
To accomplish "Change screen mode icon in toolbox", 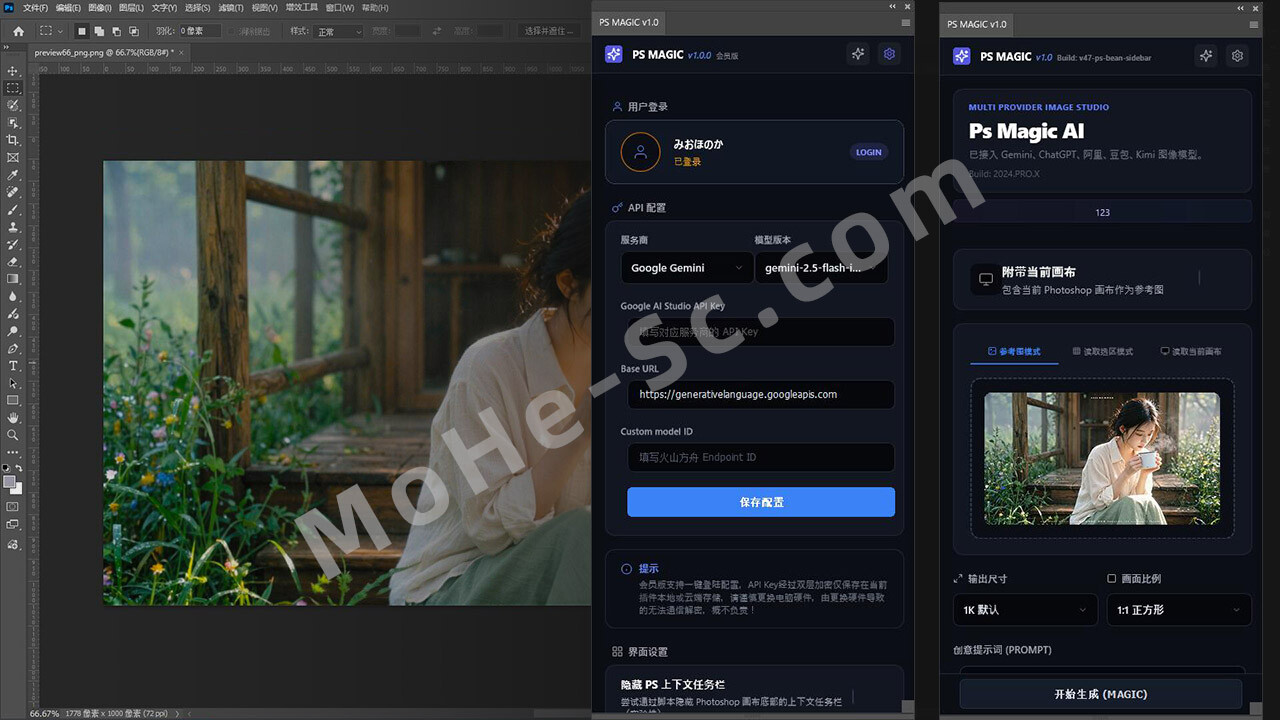I will pos(13,524).
